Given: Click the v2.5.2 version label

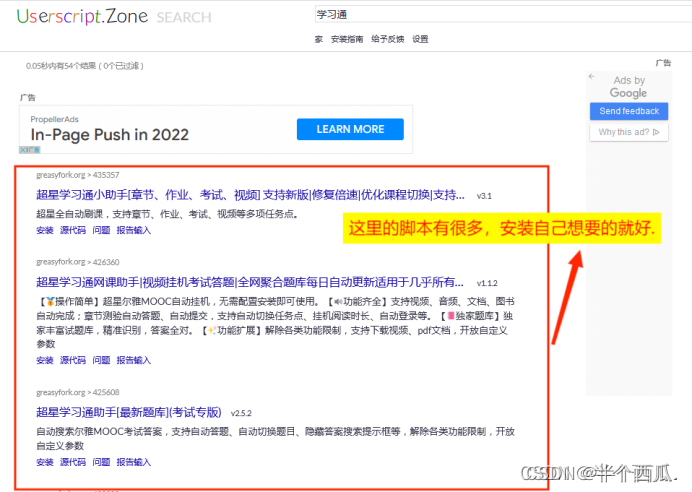Looking at the screenshot, I should 241,413.
